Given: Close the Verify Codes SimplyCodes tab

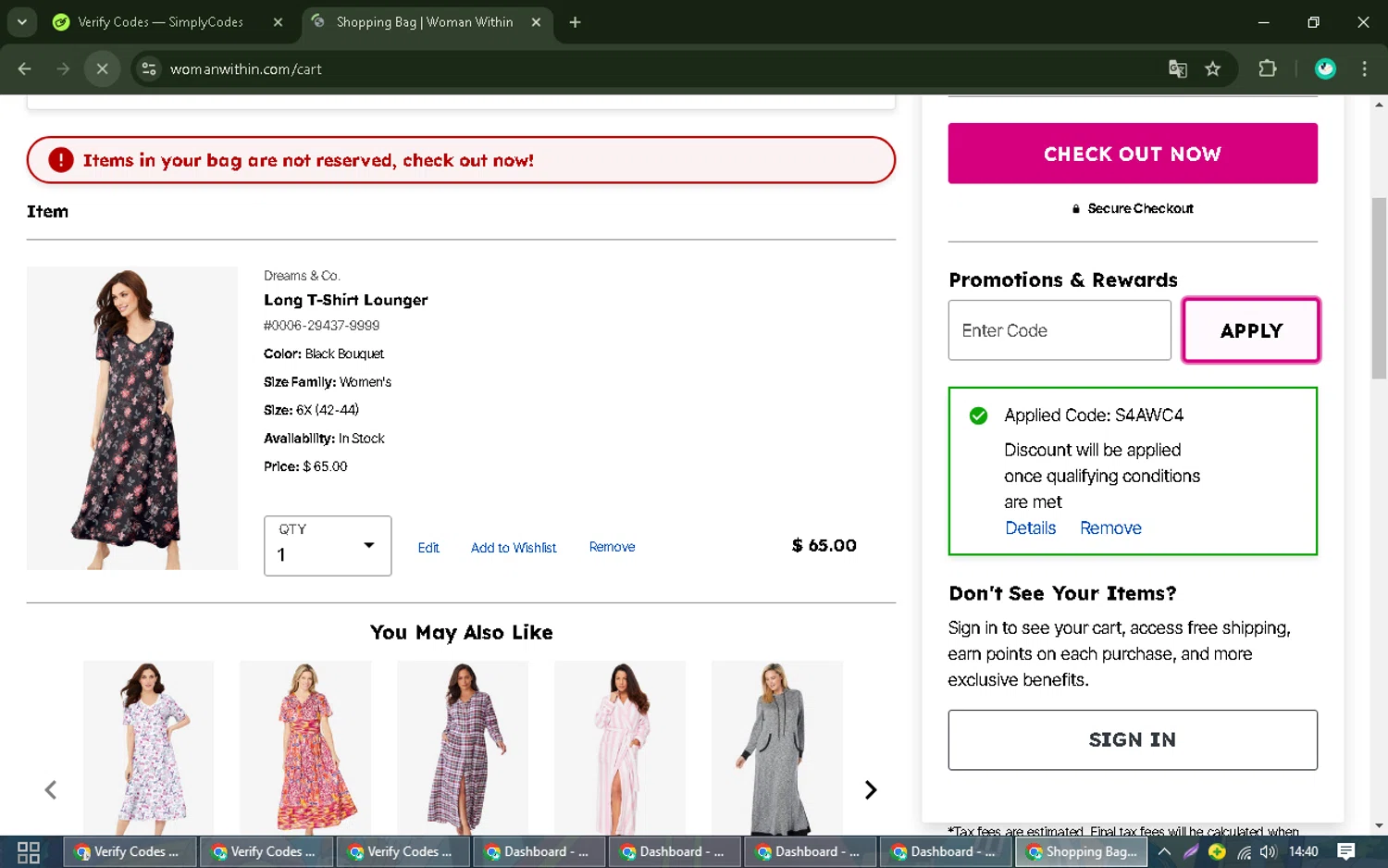Looking at the screenshot, I should click(x=278, y=22).
